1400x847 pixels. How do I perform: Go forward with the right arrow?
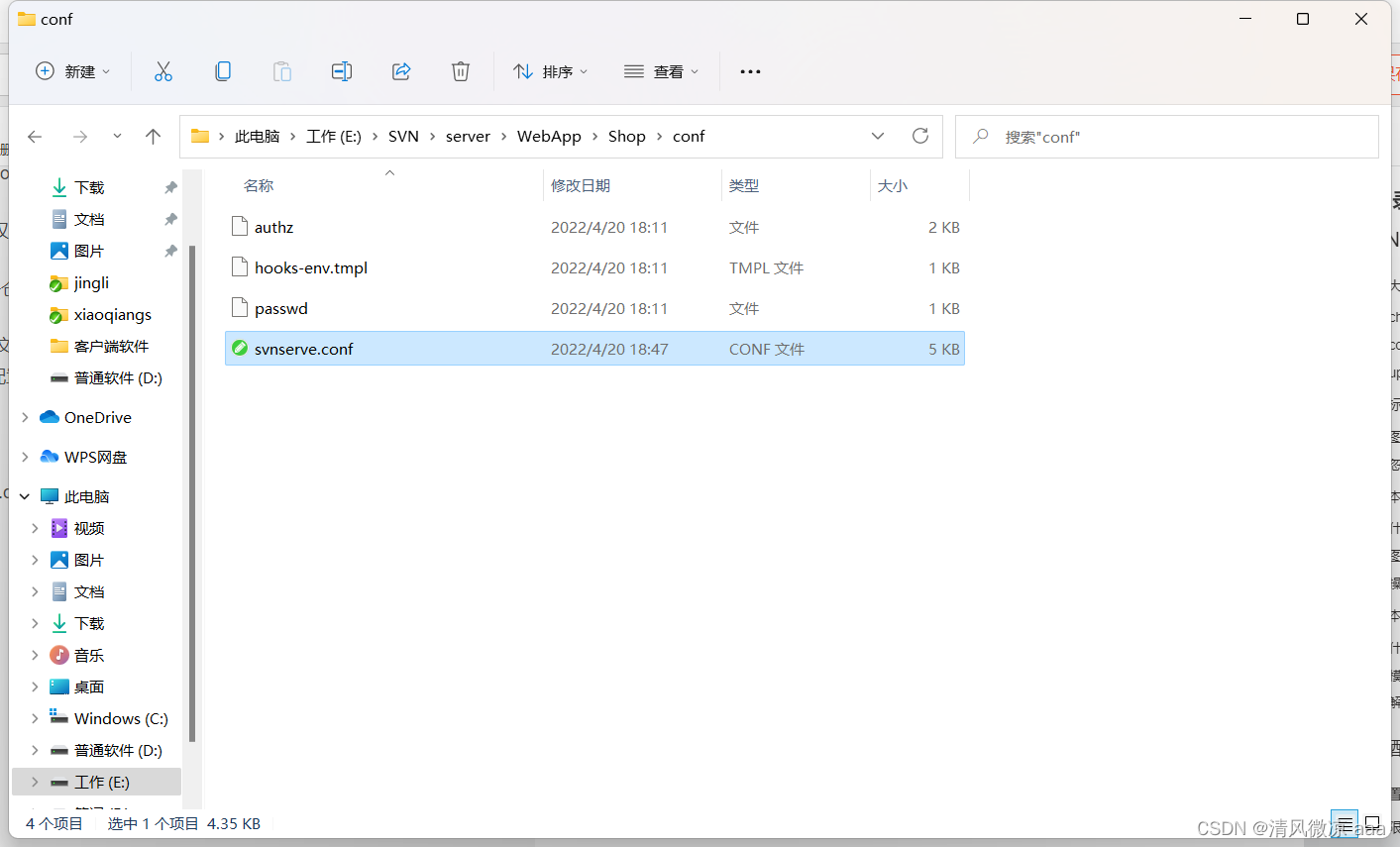click(x=80, y=137)
